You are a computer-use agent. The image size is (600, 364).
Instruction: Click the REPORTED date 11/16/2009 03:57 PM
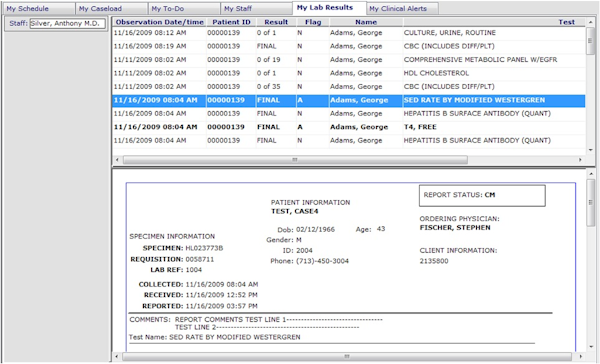[222, 306]
